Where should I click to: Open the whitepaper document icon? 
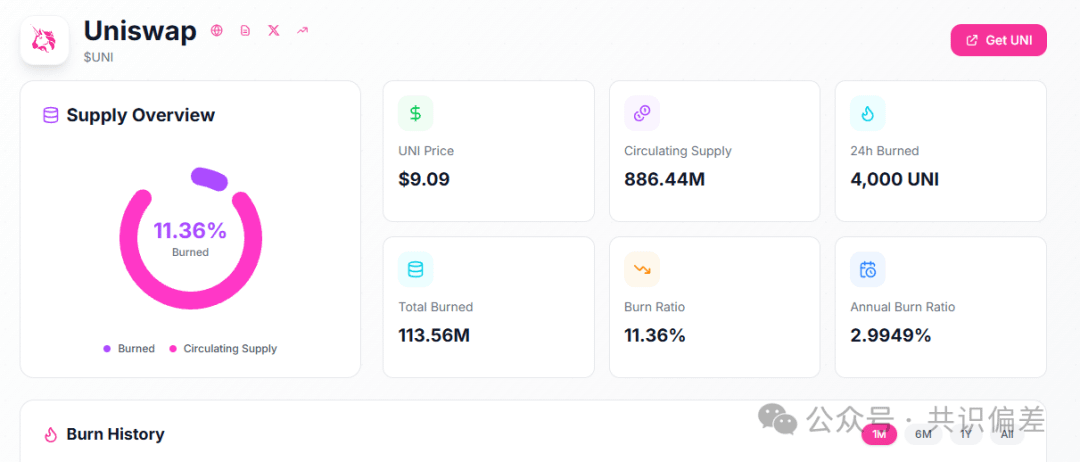(245, 30)
